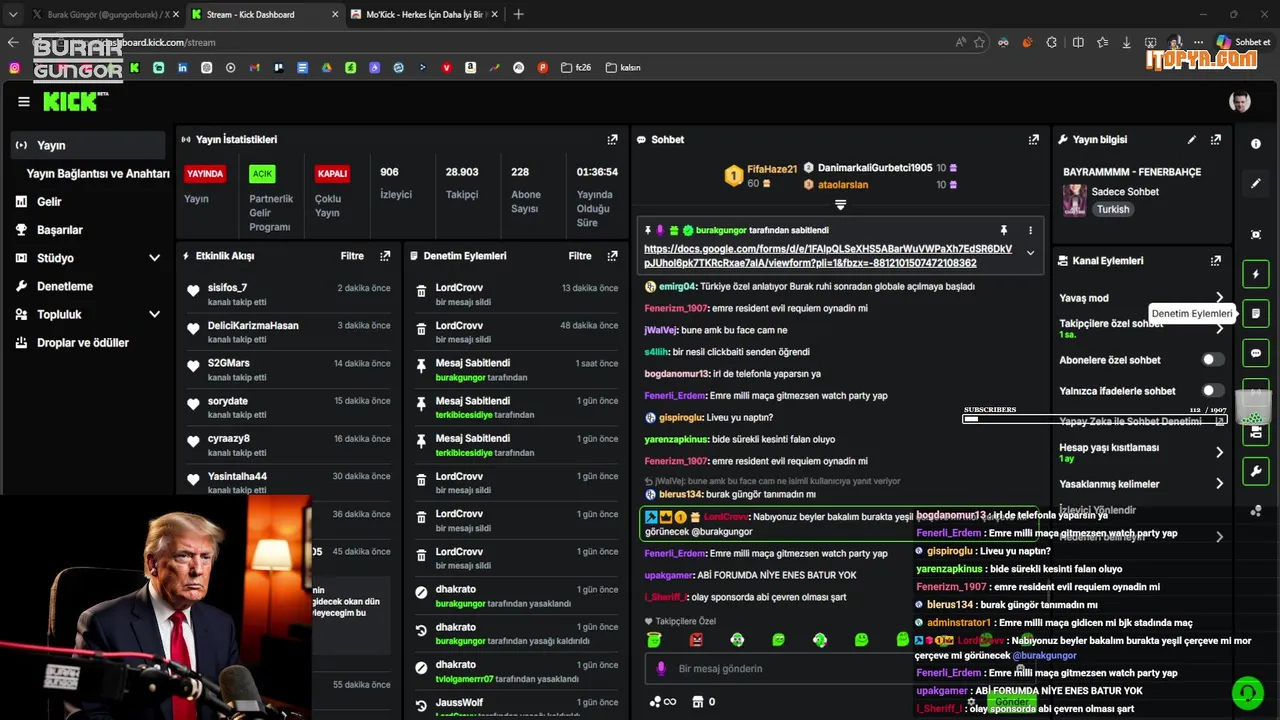Screen dimensions: 1280x720
Task: Pop out the Kanal Eylemleri panel
Action: click(1216, 261)
